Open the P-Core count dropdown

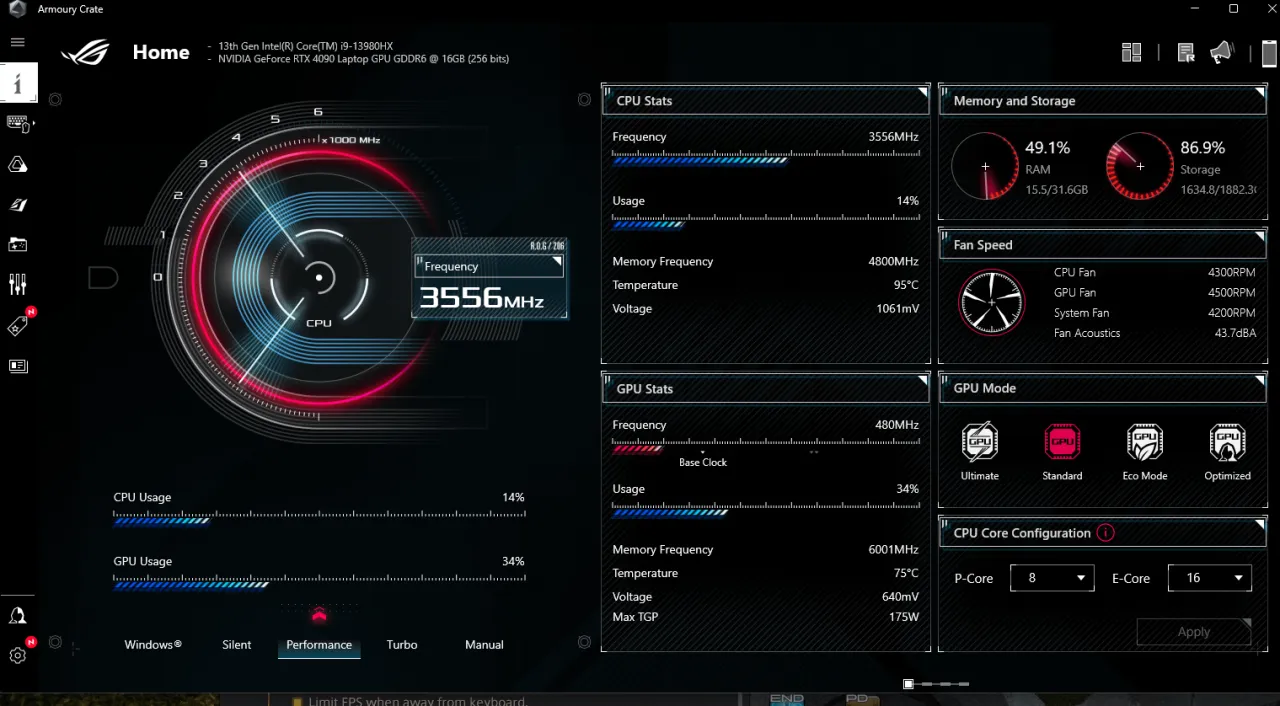click(x=1051, y=578)
